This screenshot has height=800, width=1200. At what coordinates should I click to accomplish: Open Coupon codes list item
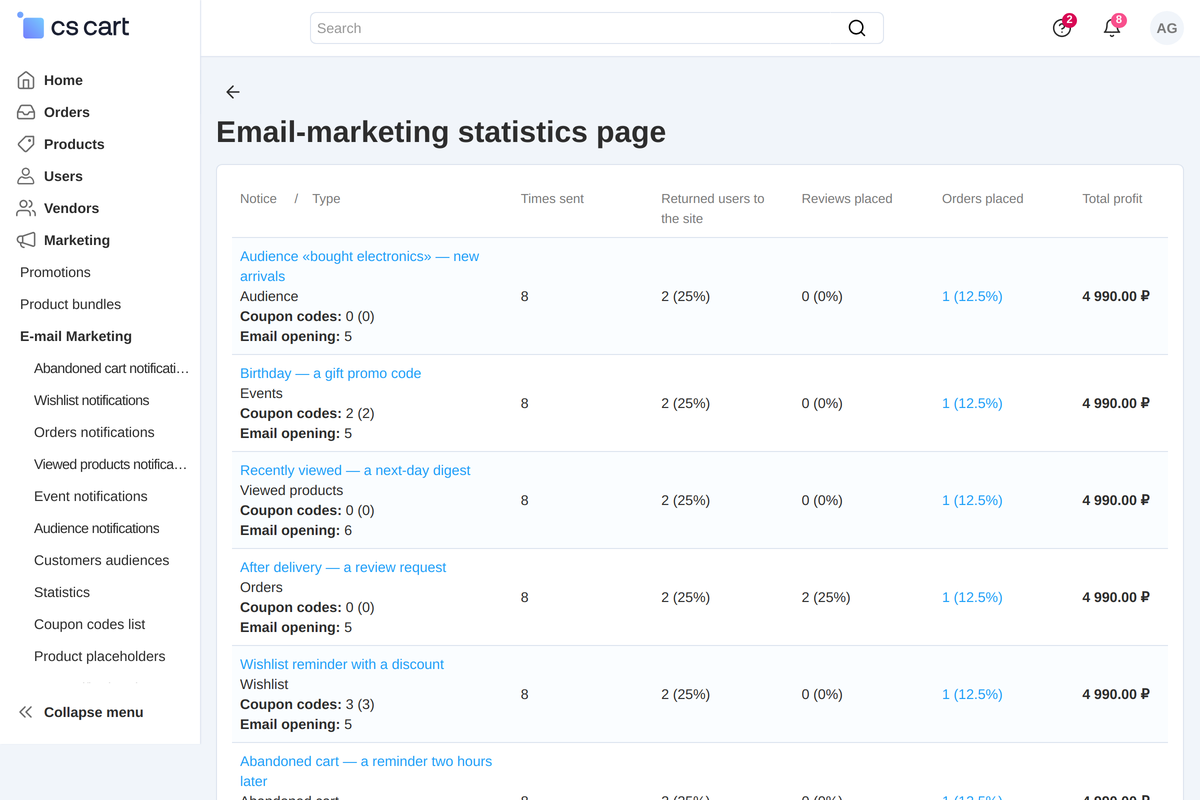pos(89,624)
